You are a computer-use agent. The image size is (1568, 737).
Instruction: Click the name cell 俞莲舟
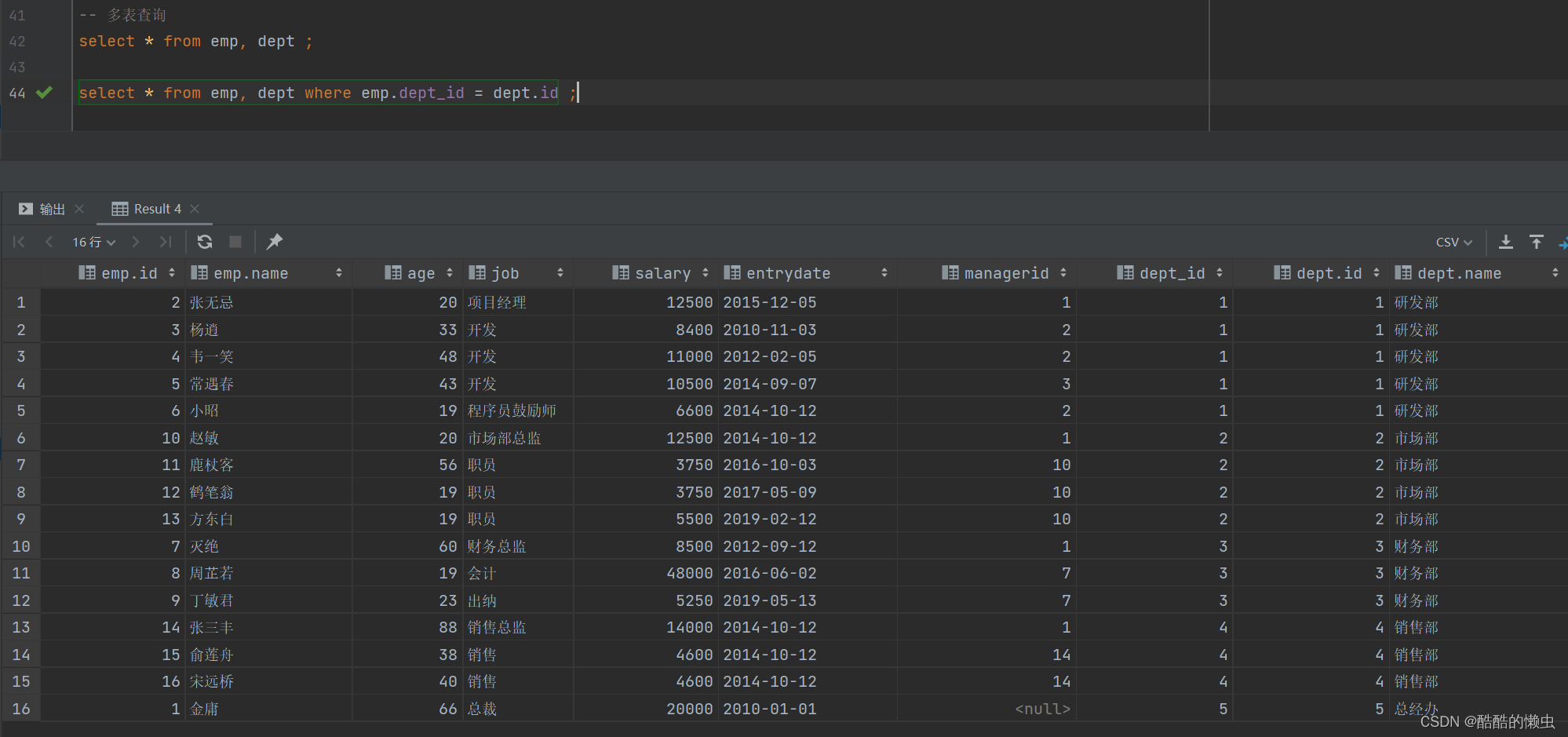[268, 655]
